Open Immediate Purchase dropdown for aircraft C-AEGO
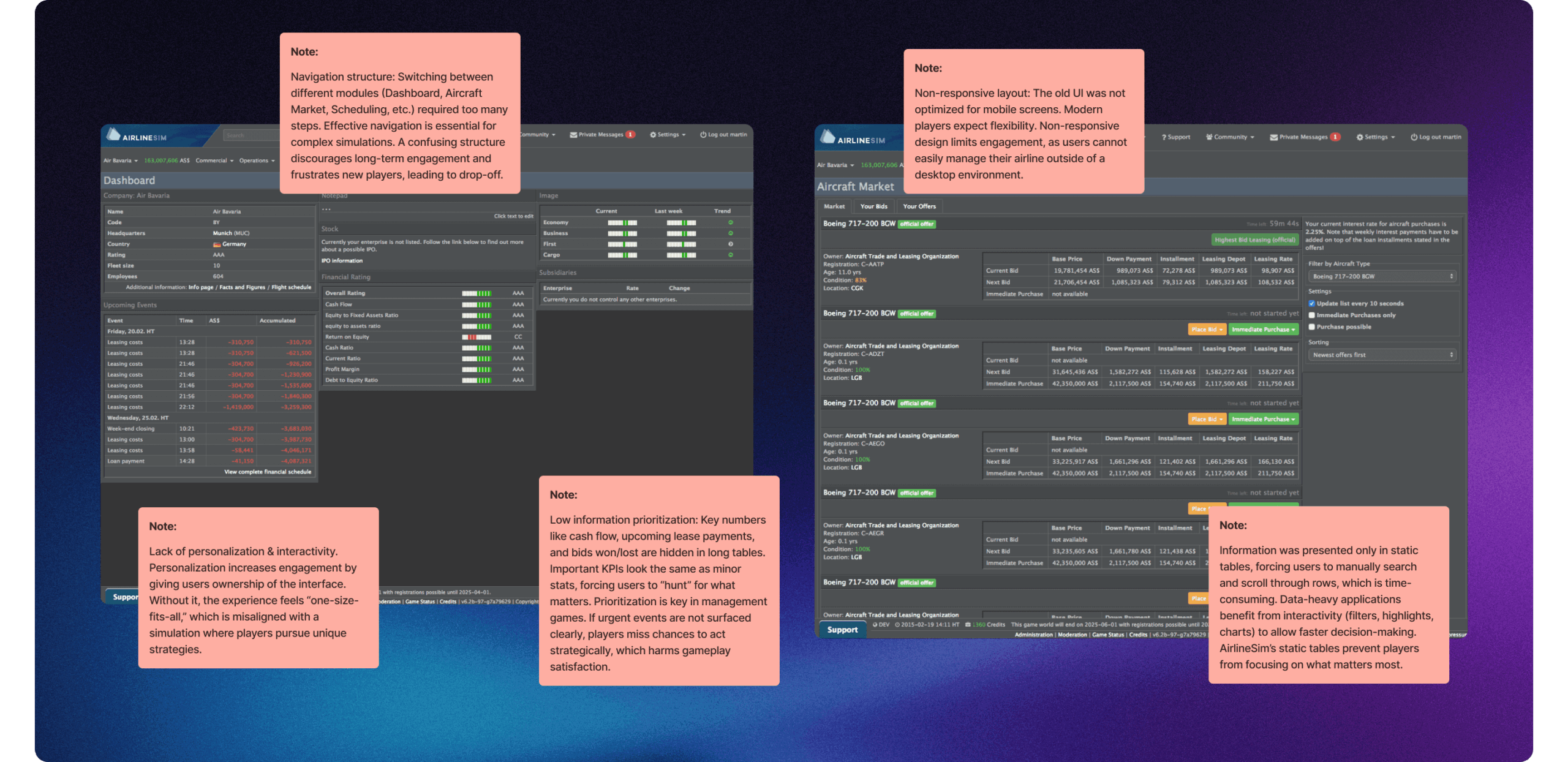This screenshot has width=1568, height=762. pos(1263,419)
